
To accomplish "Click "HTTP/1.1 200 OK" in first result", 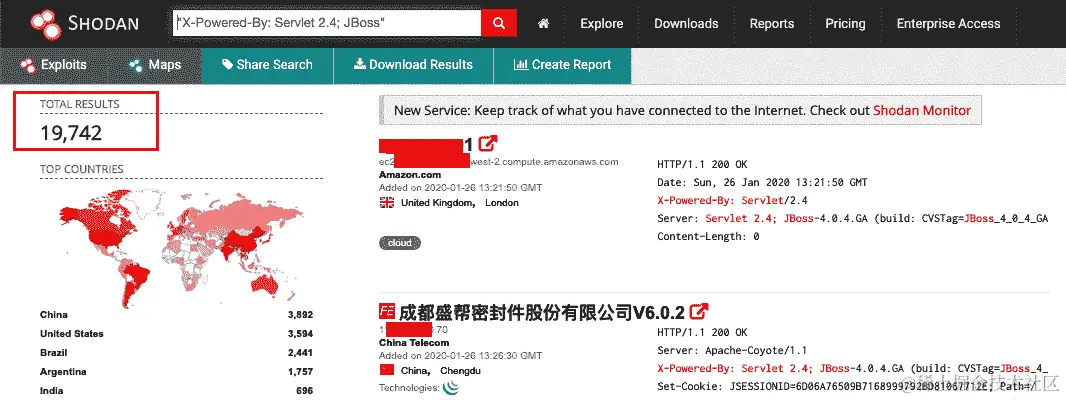I will [702, 165].
